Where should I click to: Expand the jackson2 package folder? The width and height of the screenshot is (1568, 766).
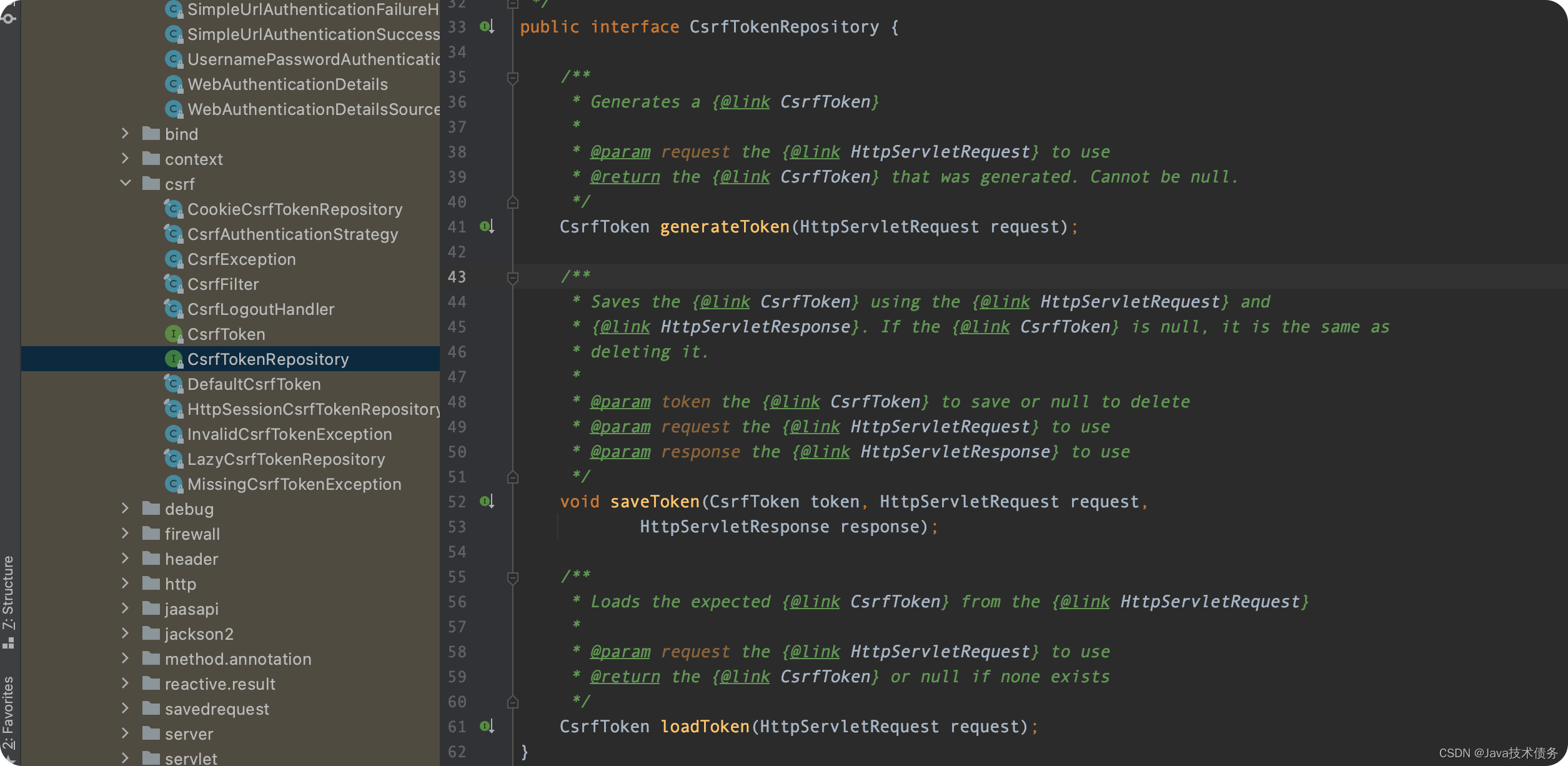tap(126, 634)
